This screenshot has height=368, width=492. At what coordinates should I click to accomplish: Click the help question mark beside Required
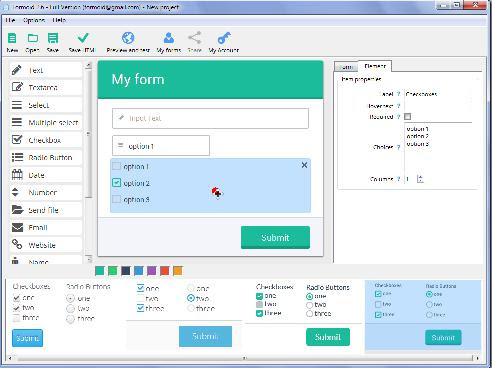coord(398,117)
